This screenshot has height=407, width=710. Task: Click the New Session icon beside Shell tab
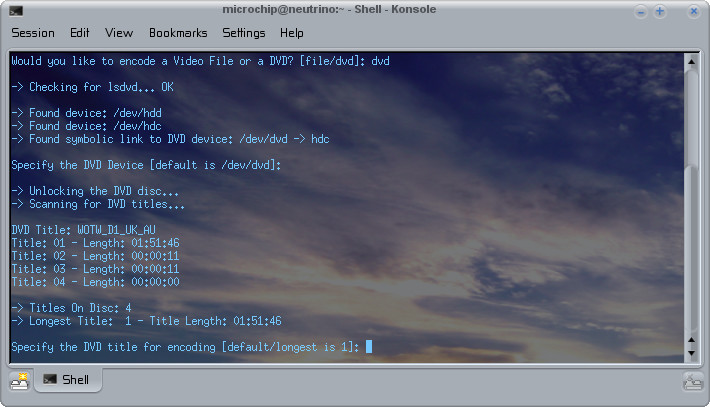(20, 381)
